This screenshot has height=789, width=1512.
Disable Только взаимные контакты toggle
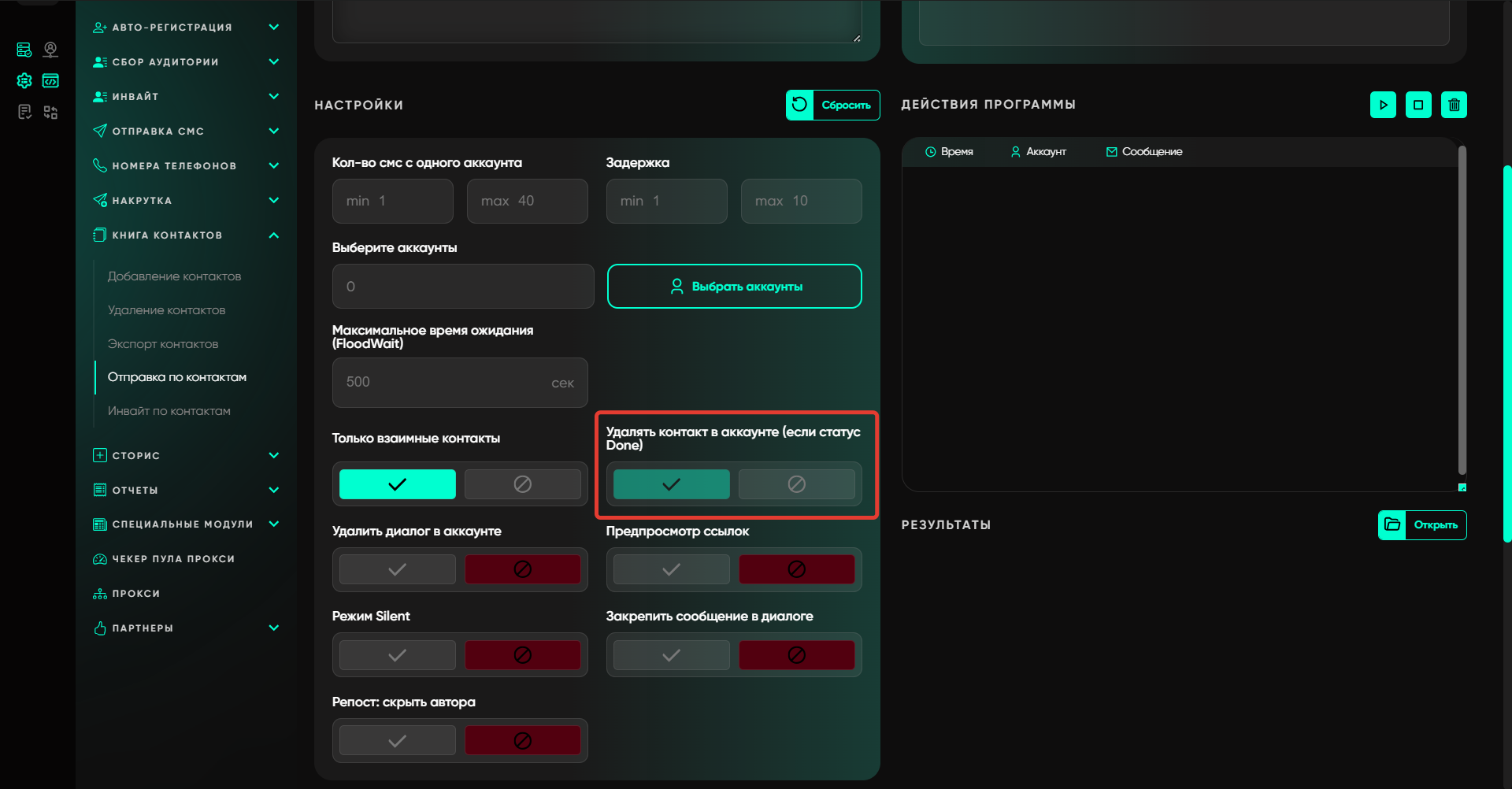[522, 484]
